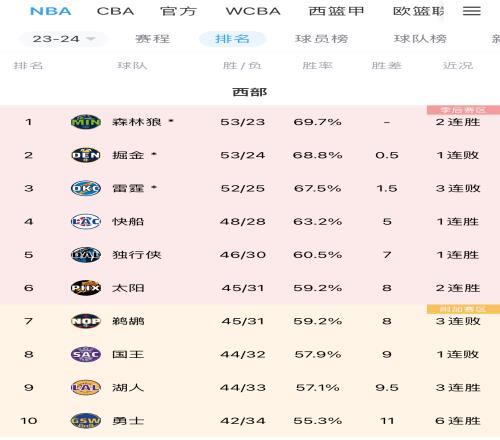Viewport: 500px width, 440px height.
Task: Click the 48/28 record cell
Action: click(x=243, y=222)
